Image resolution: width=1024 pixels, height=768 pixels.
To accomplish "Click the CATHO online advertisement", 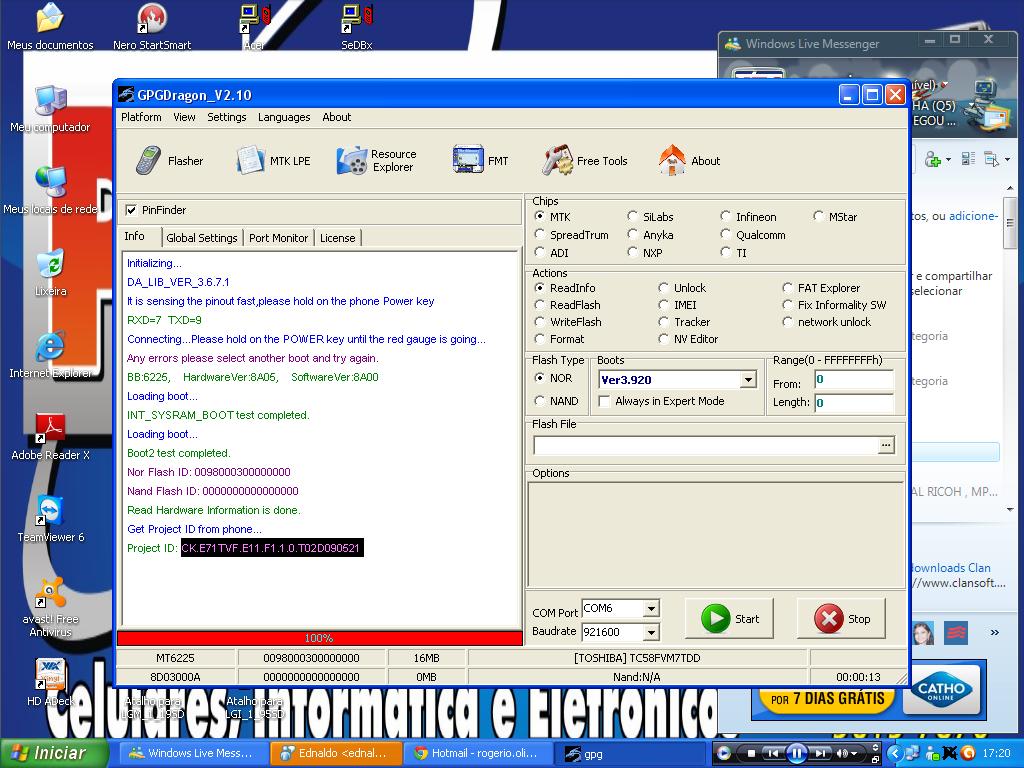I will click(x=941, y=690).
